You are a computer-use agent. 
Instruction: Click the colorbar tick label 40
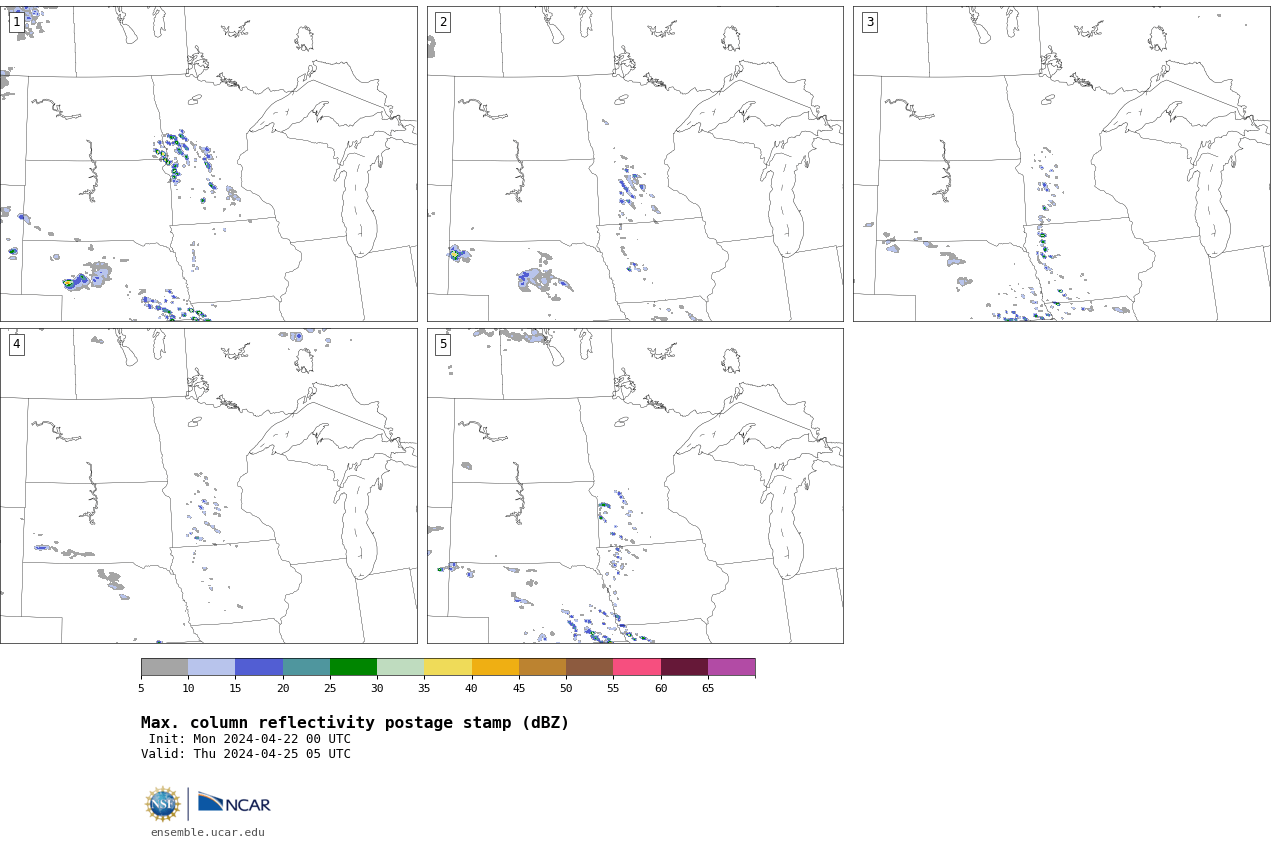(x=471, y=688)
